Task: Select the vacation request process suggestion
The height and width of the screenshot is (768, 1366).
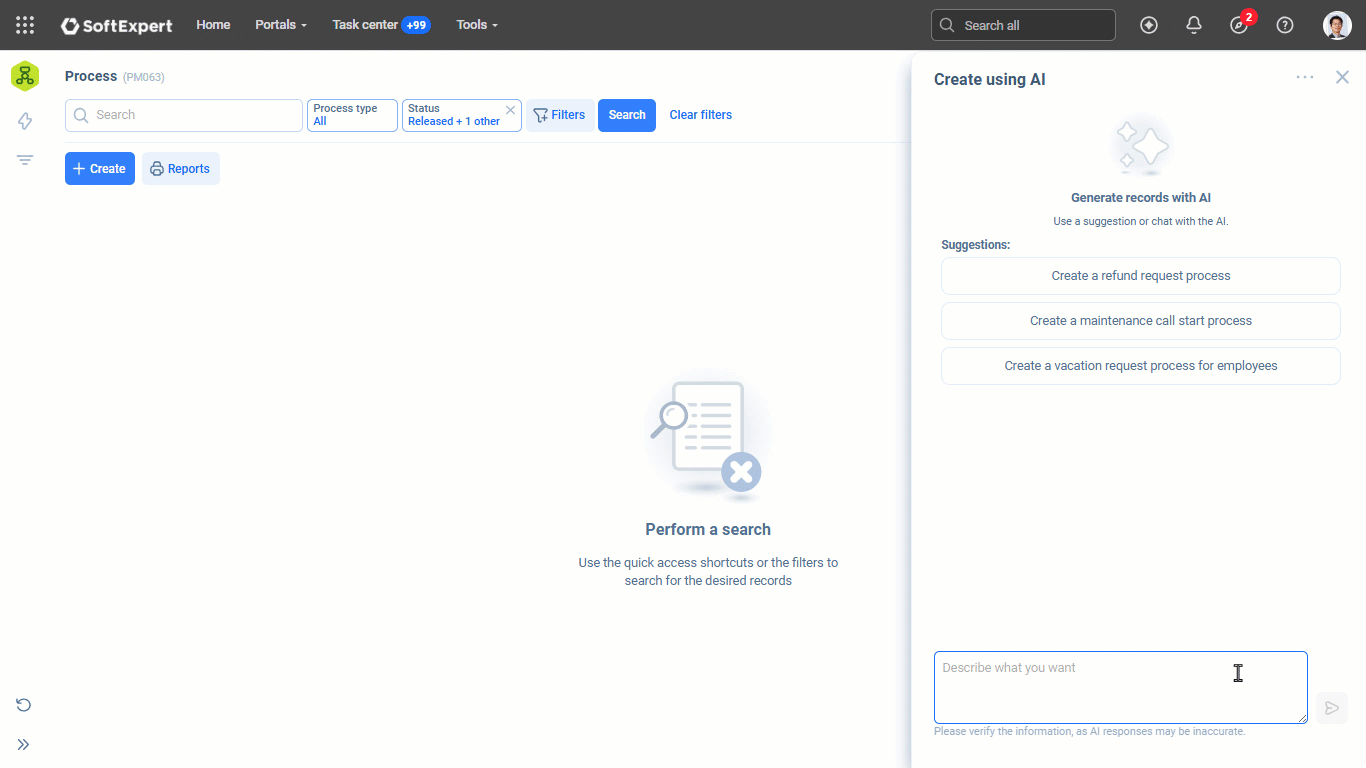Action: [x=1141, y=366]
